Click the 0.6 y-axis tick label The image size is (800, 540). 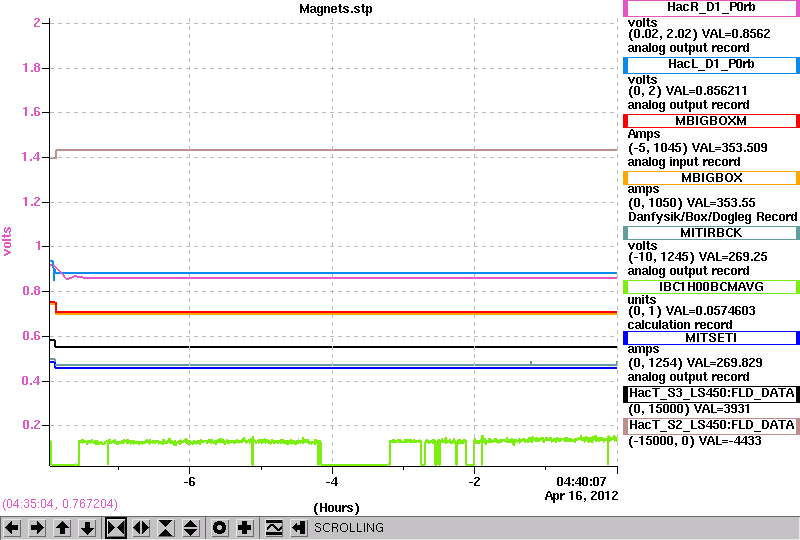pos(31,336)
